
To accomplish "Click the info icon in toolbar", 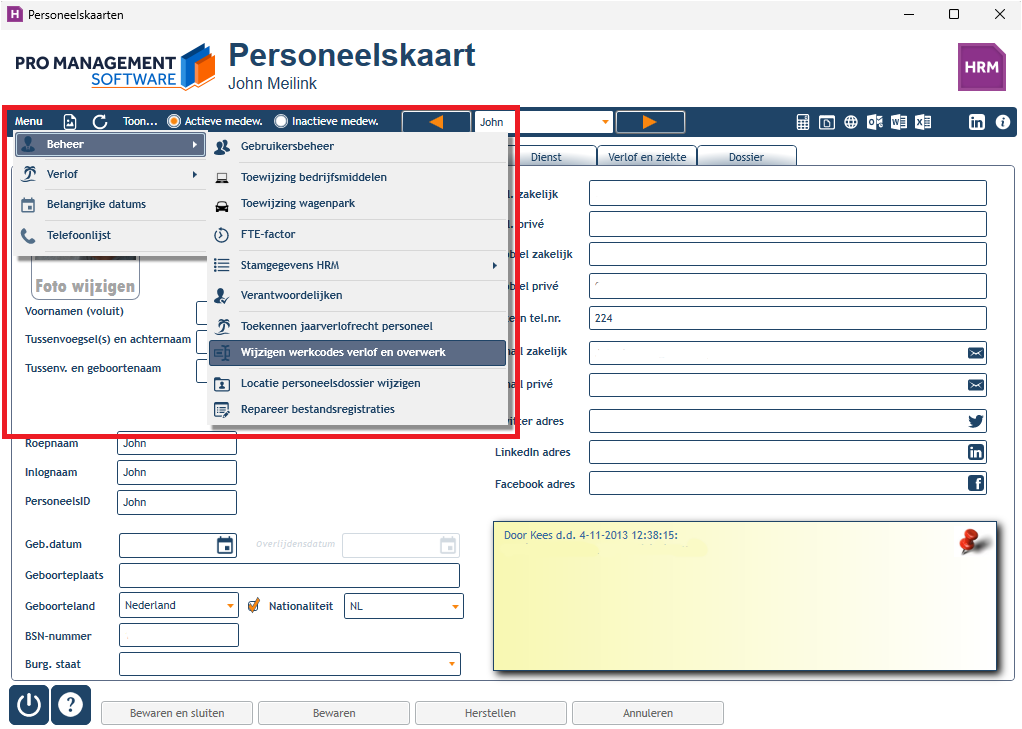I will (x=1003, y=122).
